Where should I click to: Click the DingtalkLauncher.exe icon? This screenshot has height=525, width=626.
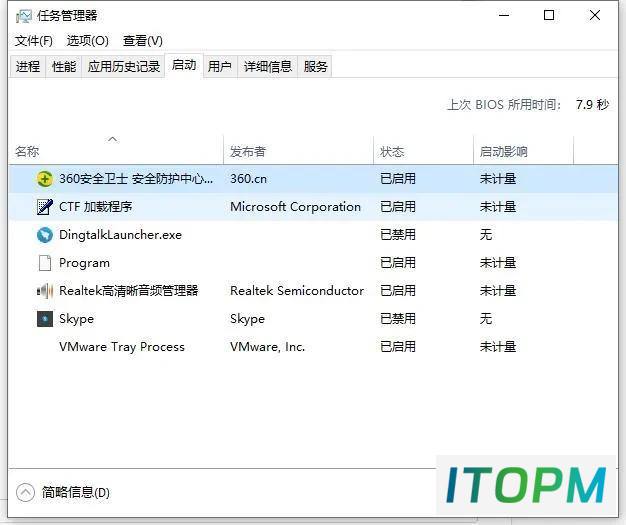pos(44,235)
